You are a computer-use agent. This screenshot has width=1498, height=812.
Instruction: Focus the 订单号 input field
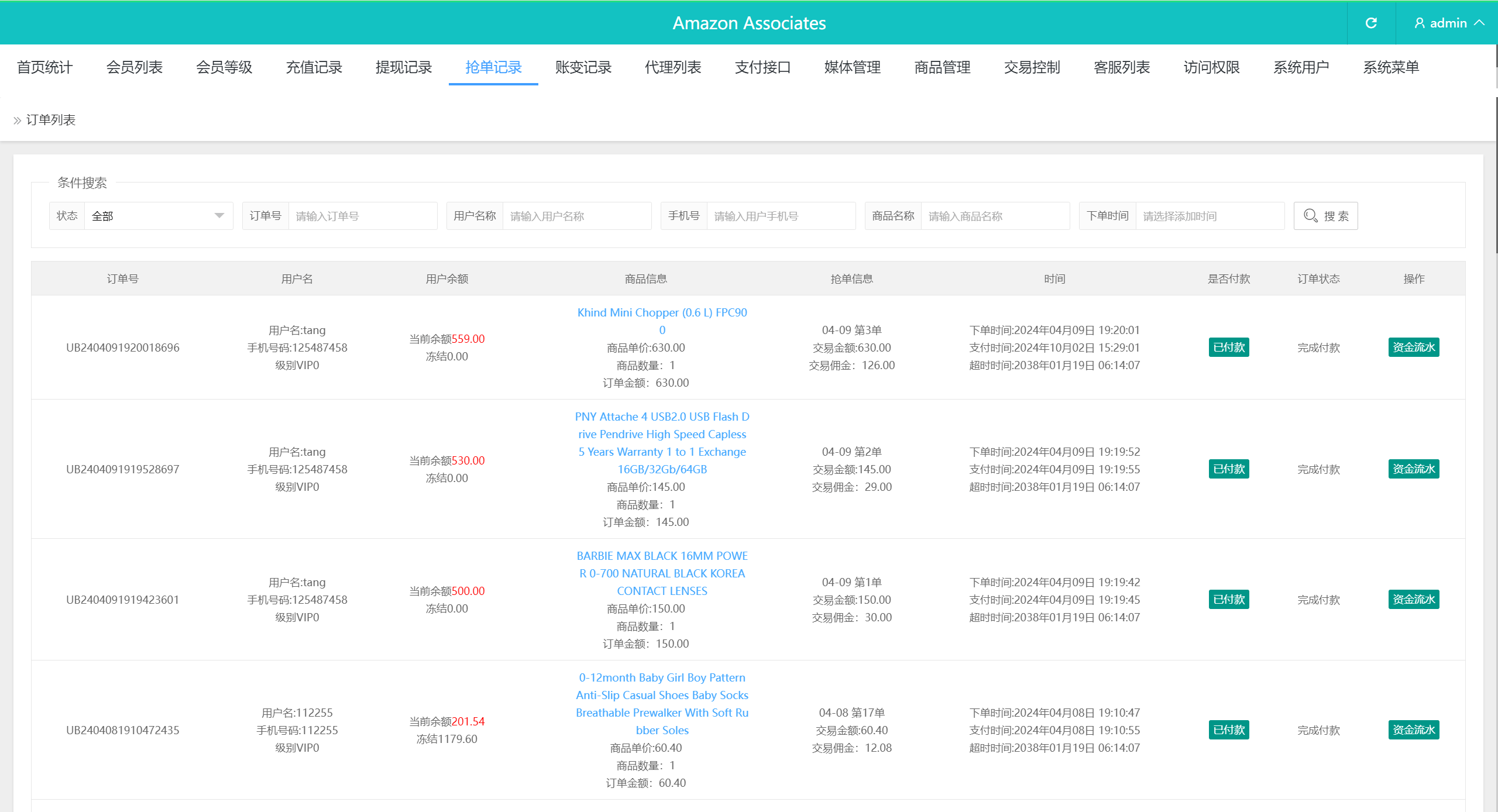(x=363, y=216)
